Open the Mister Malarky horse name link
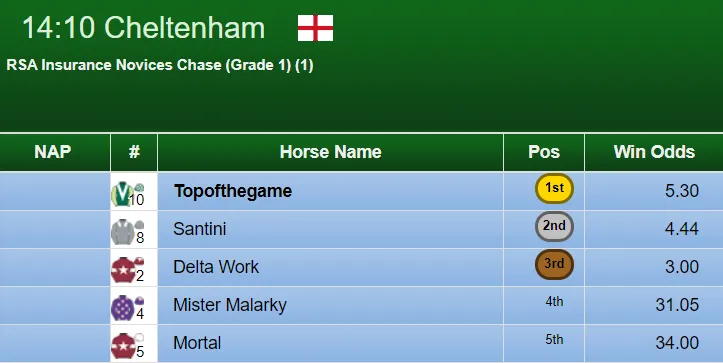Screen dimensions: 723x363 [230, 305]
